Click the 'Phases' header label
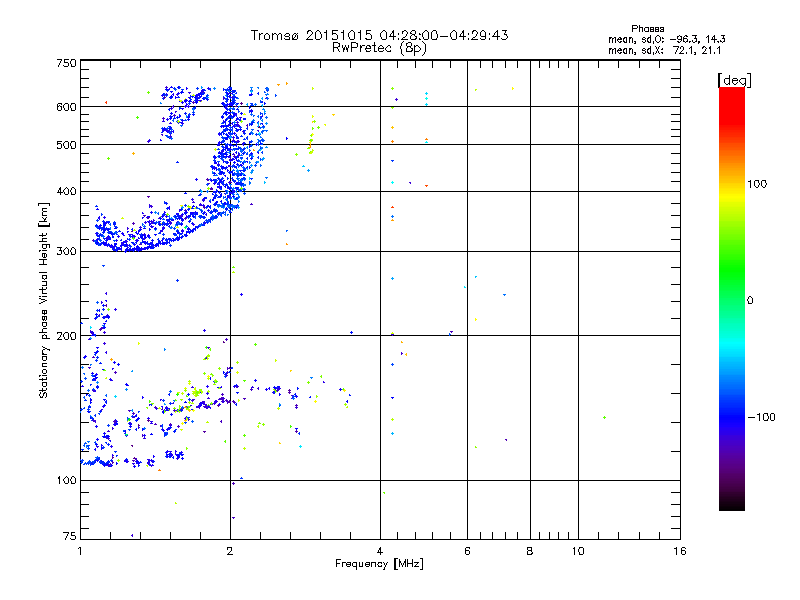The image size is (800, 600). pos(647,29)
